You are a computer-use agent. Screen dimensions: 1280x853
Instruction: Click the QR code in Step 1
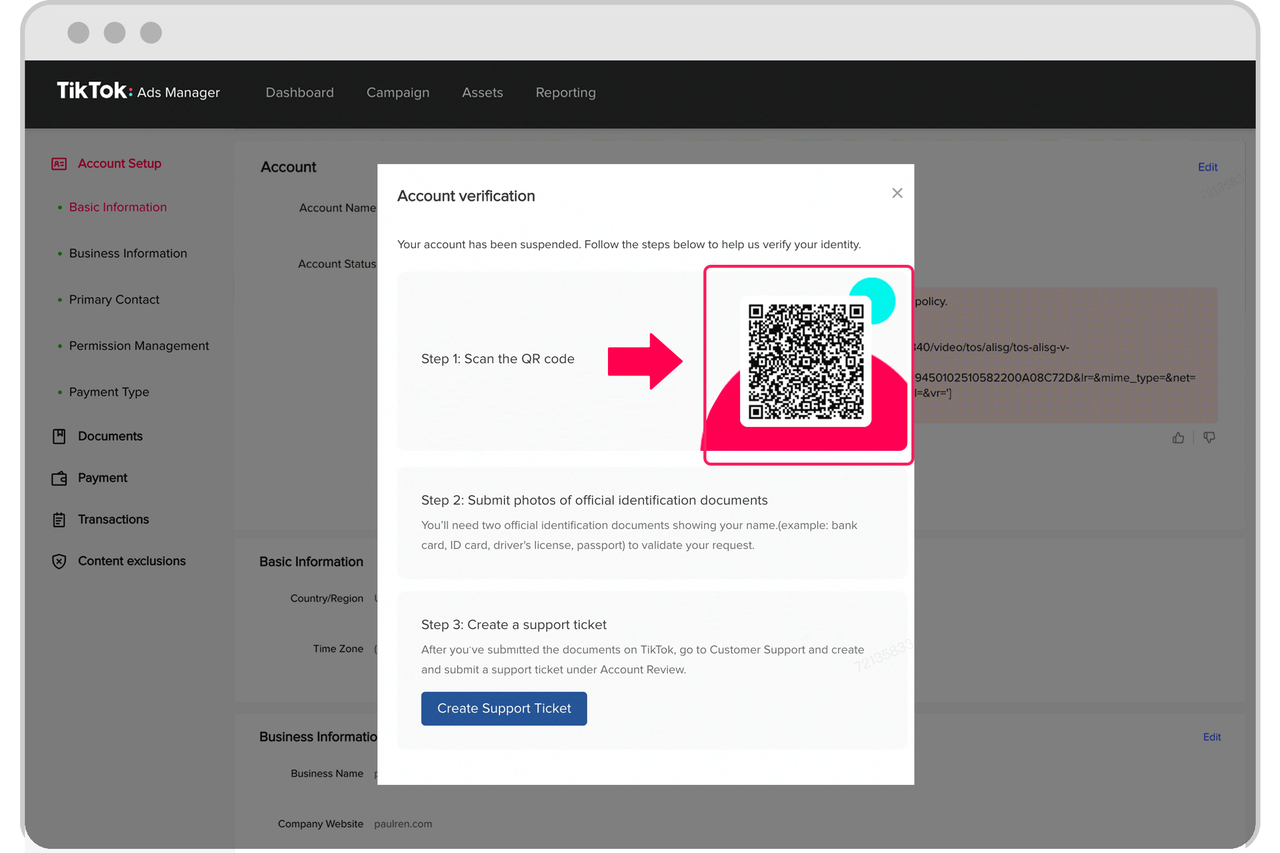[806, 362]
